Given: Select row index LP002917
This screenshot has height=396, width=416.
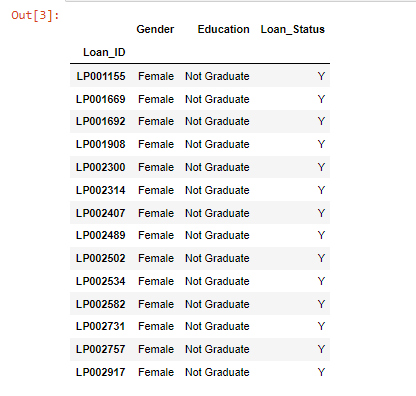Looking at the screenshot, I should pyautogui.click(x=101, y=372).
